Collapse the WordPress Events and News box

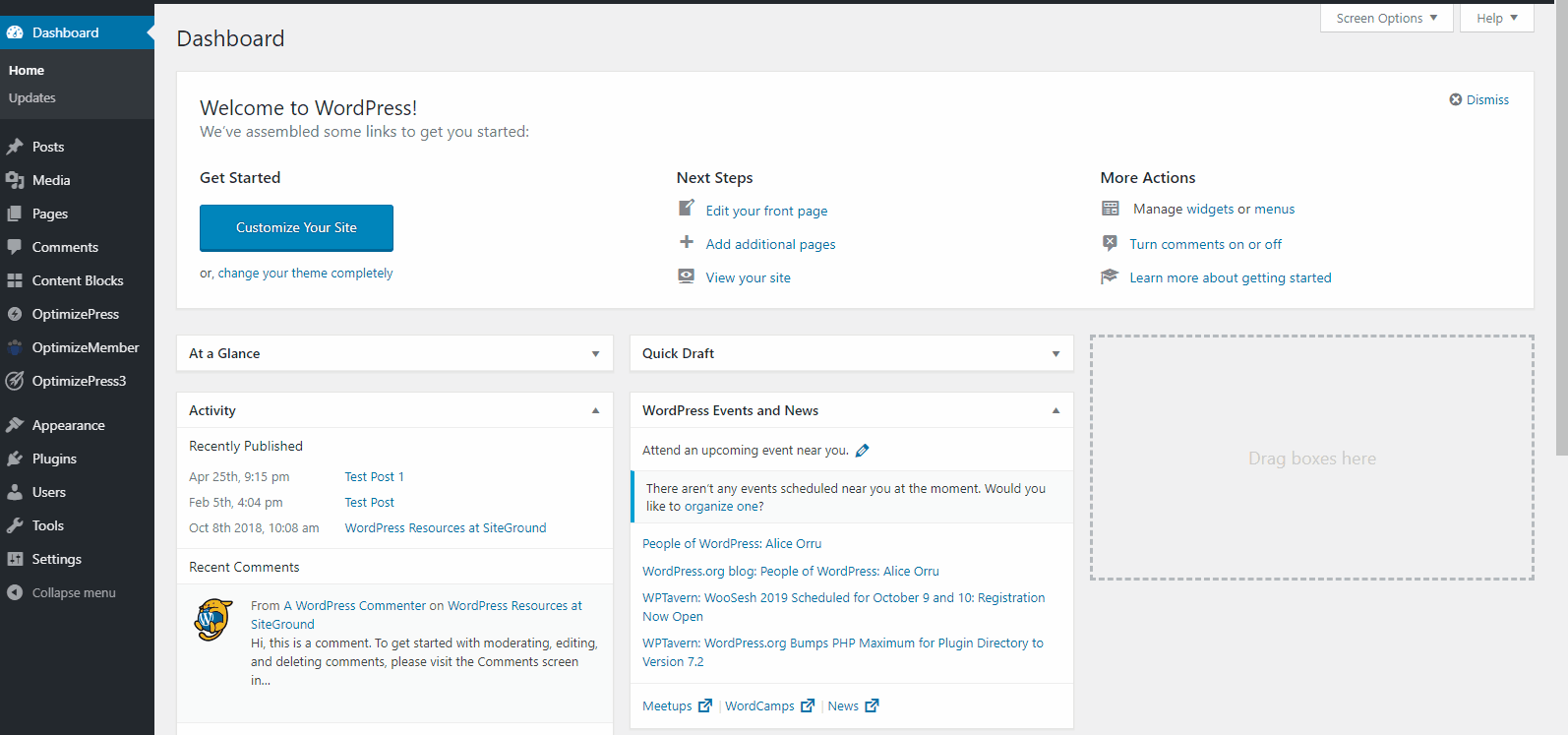1055,411
